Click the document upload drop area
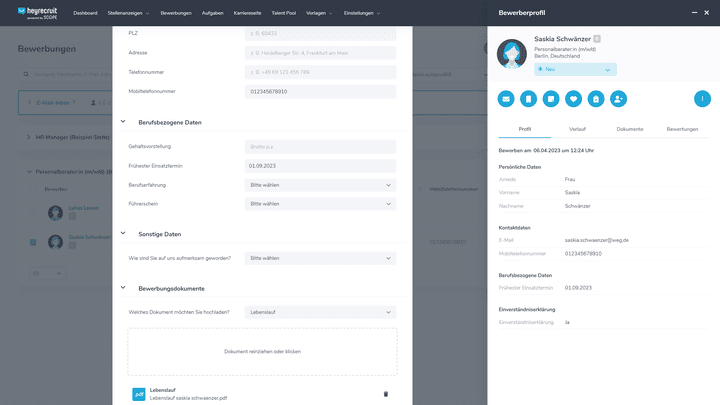The width and height of the screenshot is (720, 405). click(x=262, y=352)
